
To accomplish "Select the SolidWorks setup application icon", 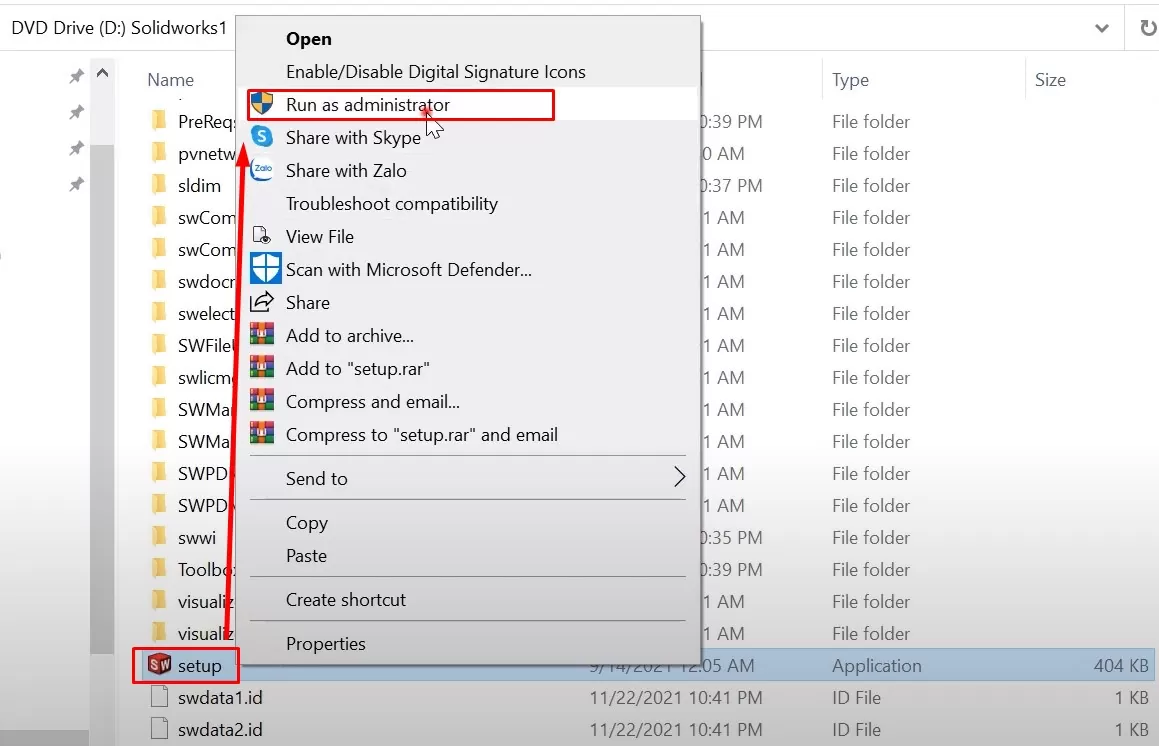I will 160,664.
